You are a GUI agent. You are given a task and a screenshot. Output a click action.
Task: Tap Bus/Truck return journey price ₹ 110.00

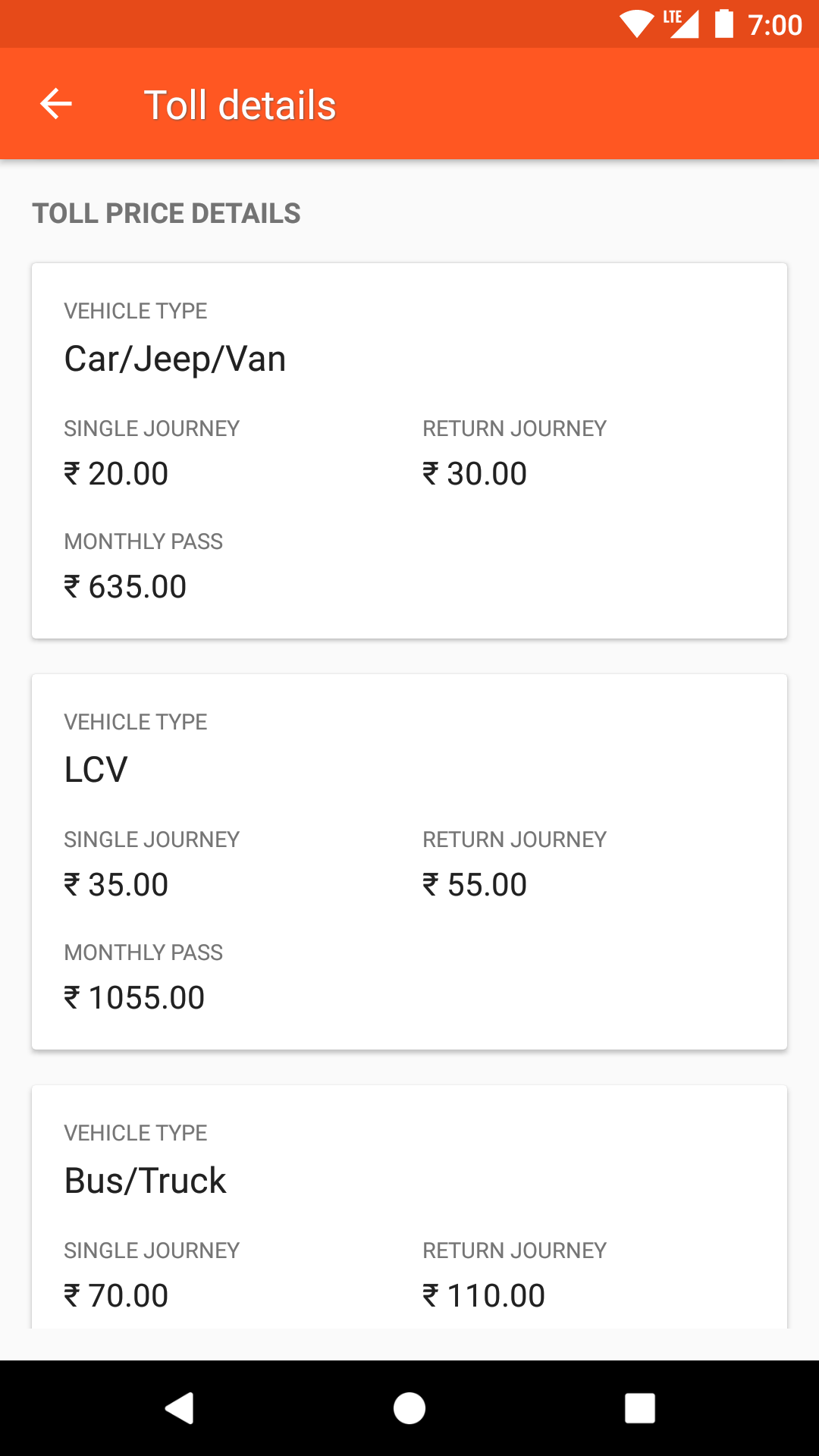(x=484, y=1296)
